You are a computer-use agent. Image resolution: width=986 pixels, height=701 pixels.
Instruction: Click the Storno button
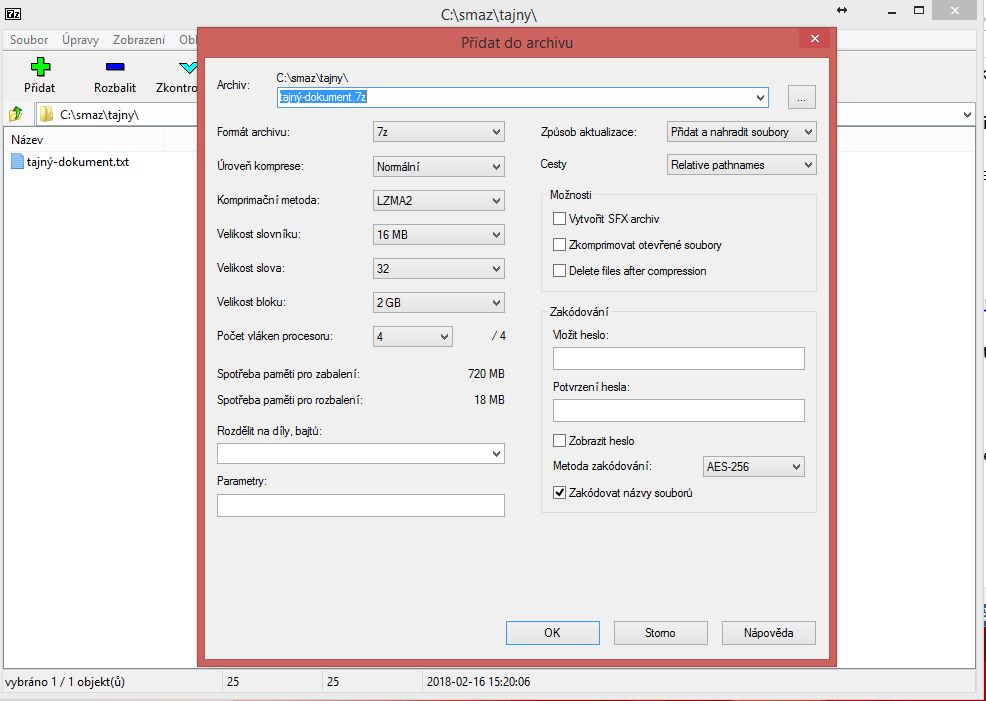tap(660, 633)
